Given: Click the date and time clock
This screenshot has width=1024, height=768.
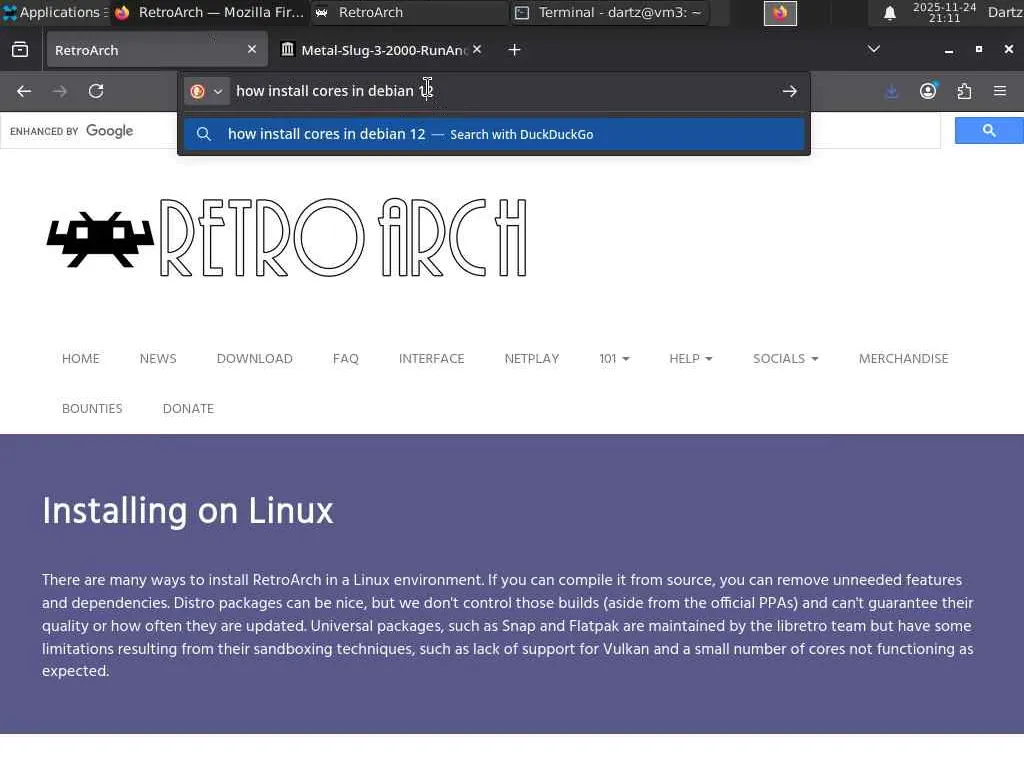Looking at the screenshot, I should (x=944, y=12).
